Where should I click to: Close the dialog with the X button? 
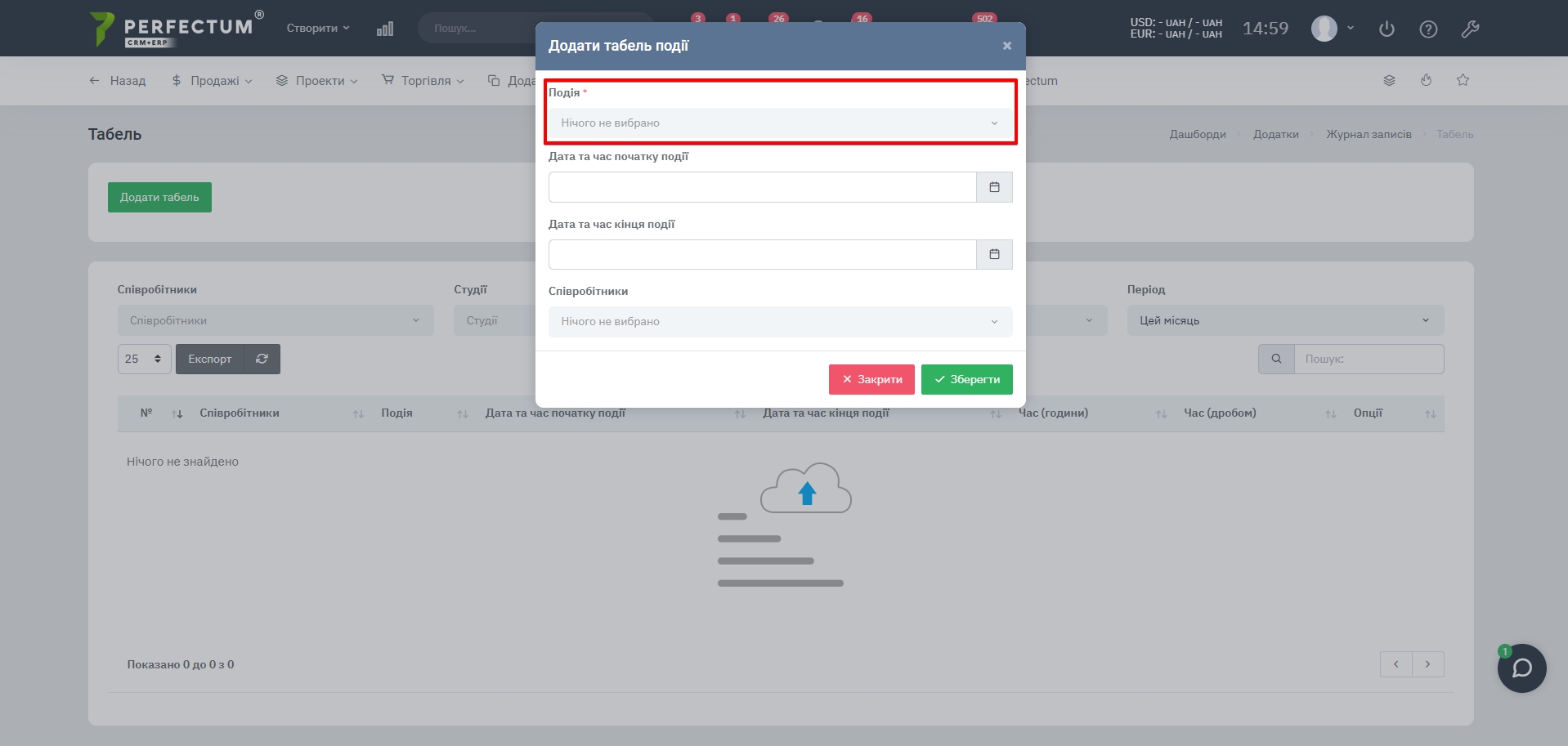(x=1007, y=46)
